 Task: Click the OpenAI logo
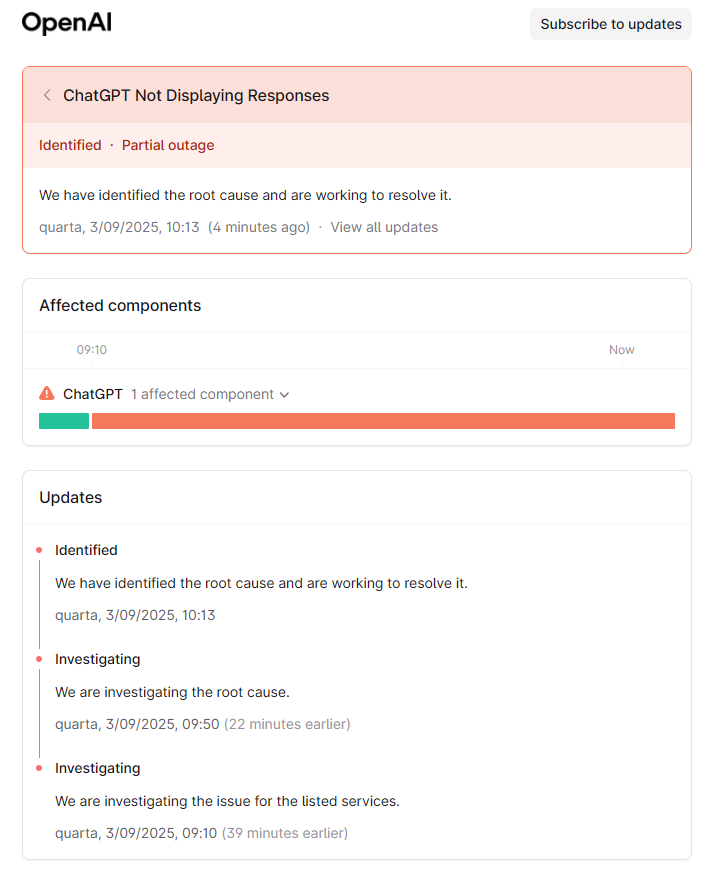[x=66, y=22]
